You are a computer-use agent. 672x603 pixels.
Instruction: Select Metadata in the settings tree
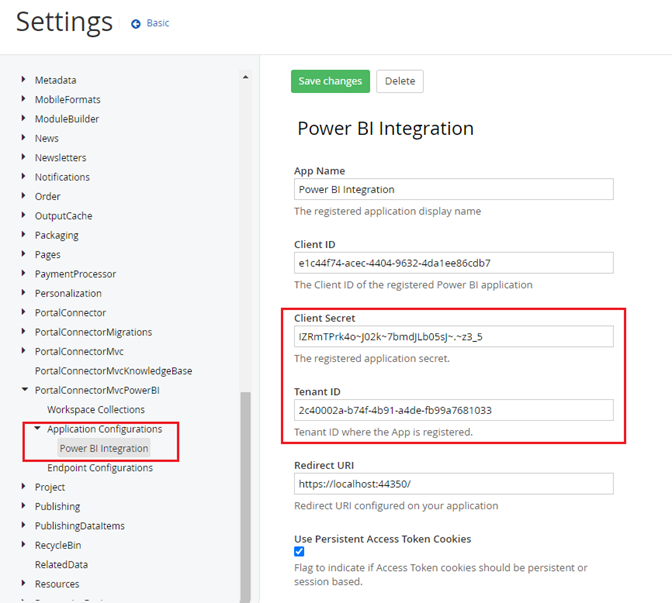tap(55, 80)
